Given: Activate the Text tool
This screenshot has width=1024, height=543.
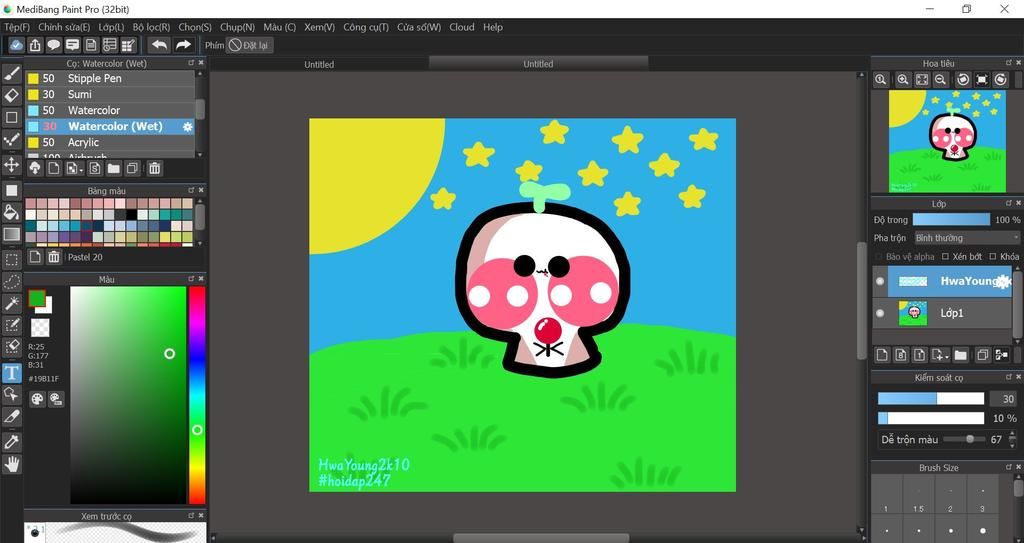Looking at the screenshot, I should click(11, 373).
